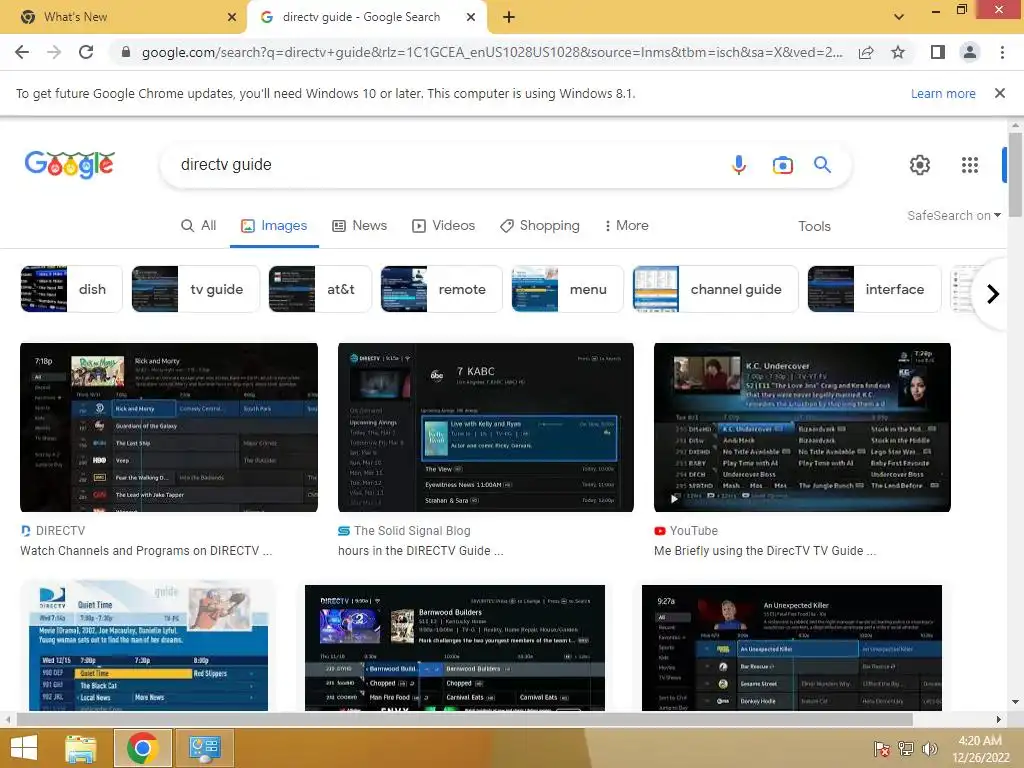
Task: Open the K.C. Undercover video thumbnail
Action: pyautogui.click(x=802, y=427)
